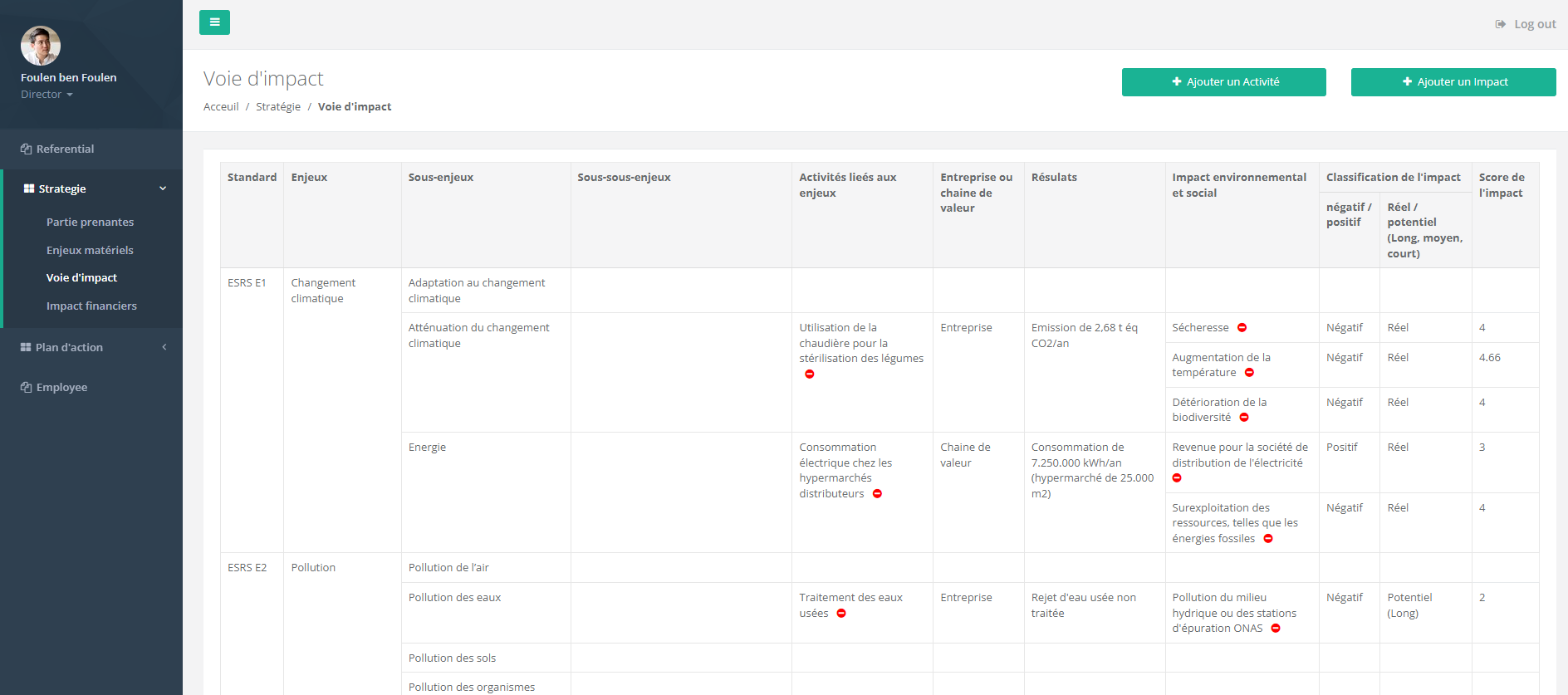Click the Ajouter un Activité button

click(1223, 82)
